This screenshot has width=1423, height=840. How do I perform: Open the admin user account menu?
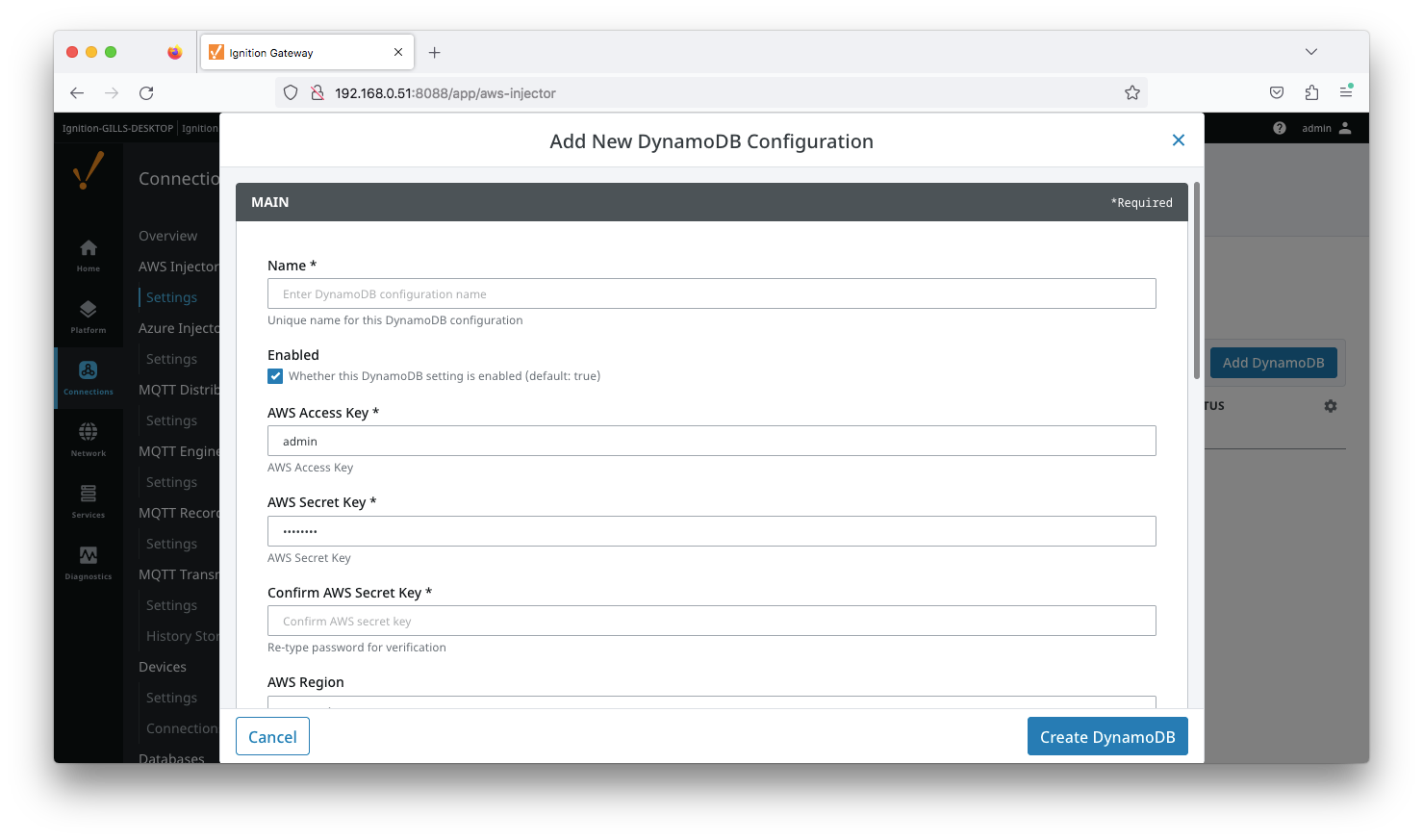point(1327,128)
